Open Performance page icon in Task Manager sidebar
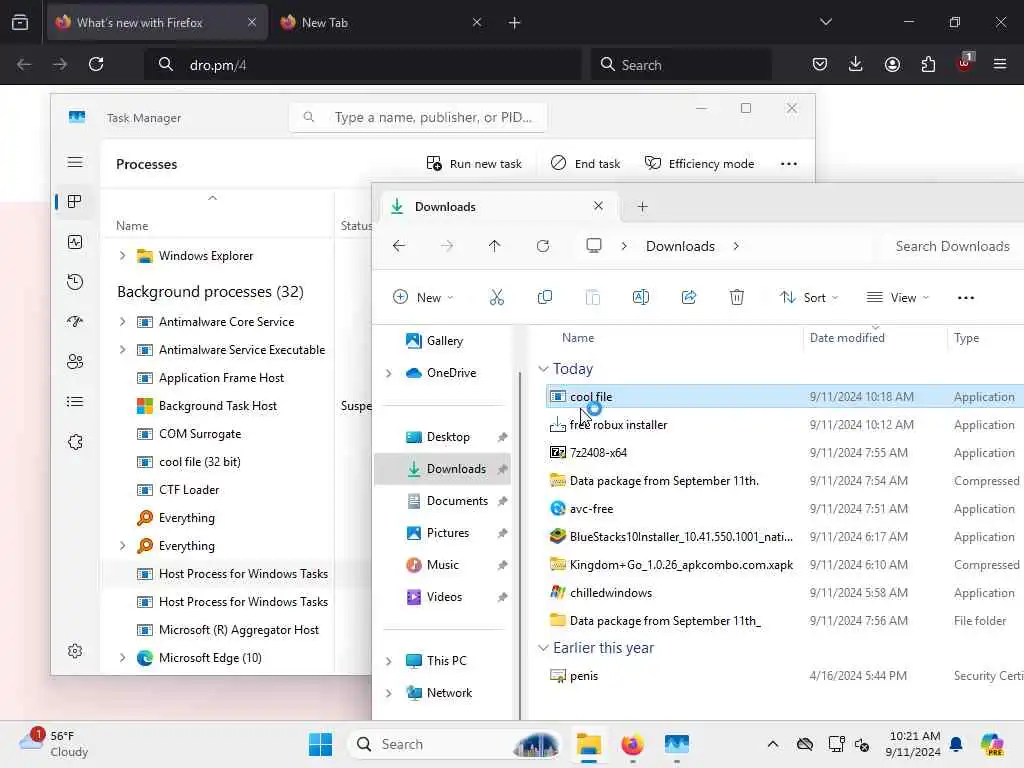Image resolution: width=1024 pixels, height=768 pixels. 75,242
